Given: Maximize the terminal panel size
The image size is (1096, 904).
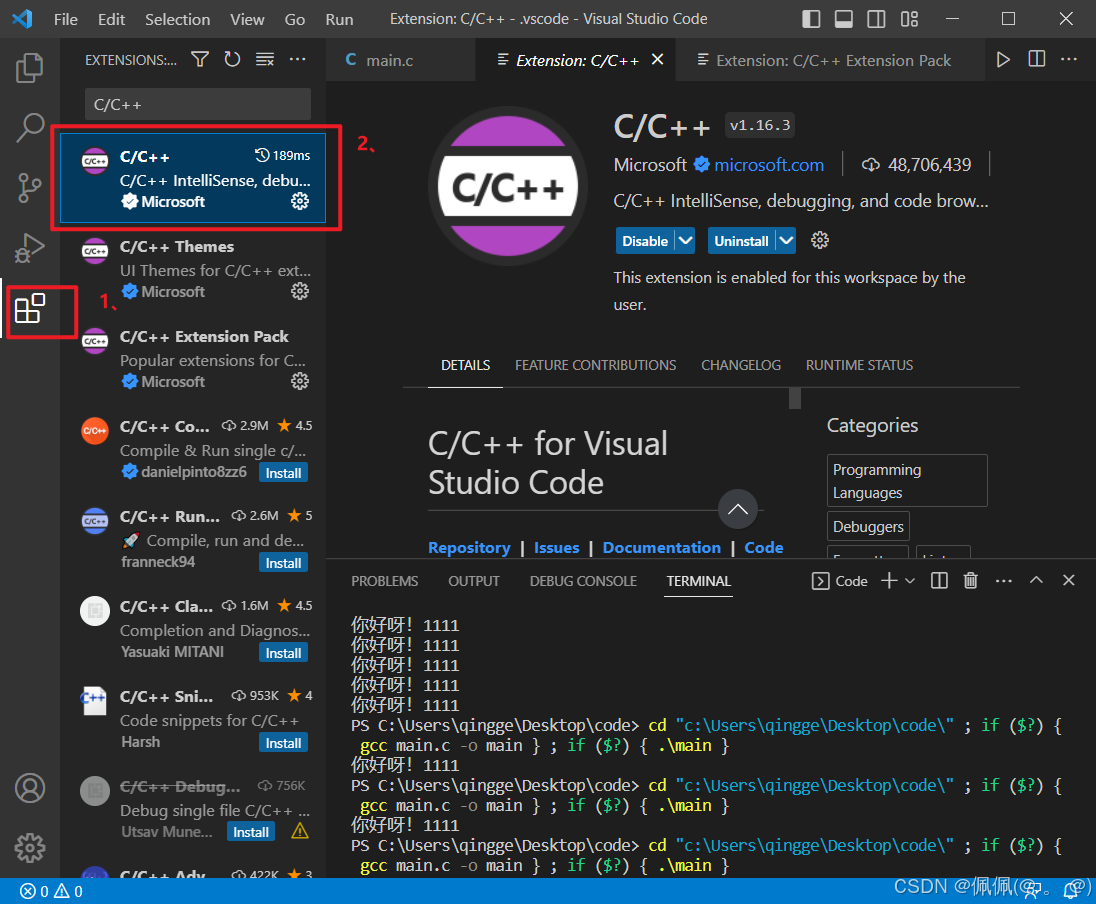Looking at the screenshot, I should (x=1036, y=580).
